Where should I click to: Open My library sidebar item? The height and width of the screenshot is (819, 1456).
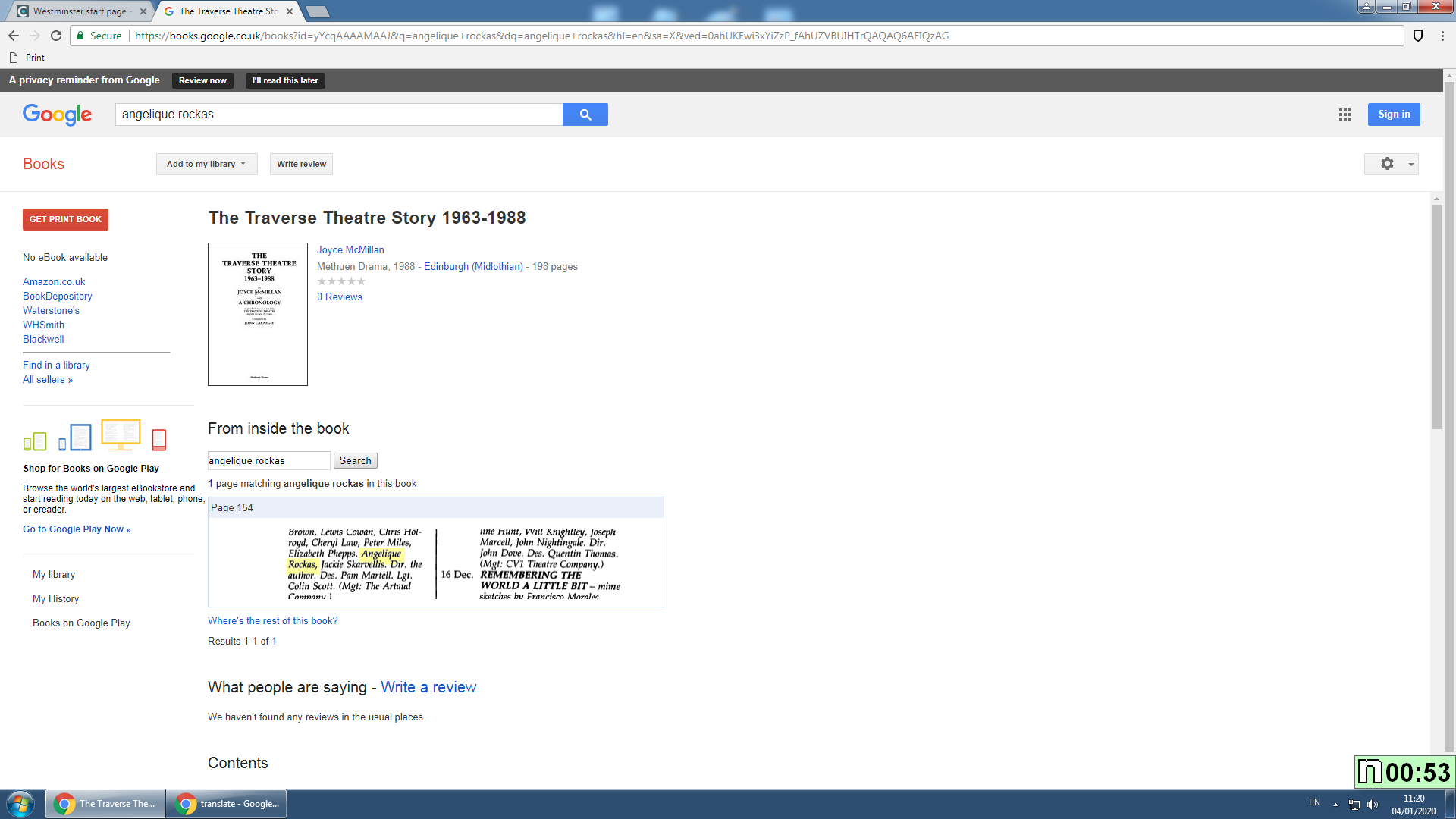[54, 575]
